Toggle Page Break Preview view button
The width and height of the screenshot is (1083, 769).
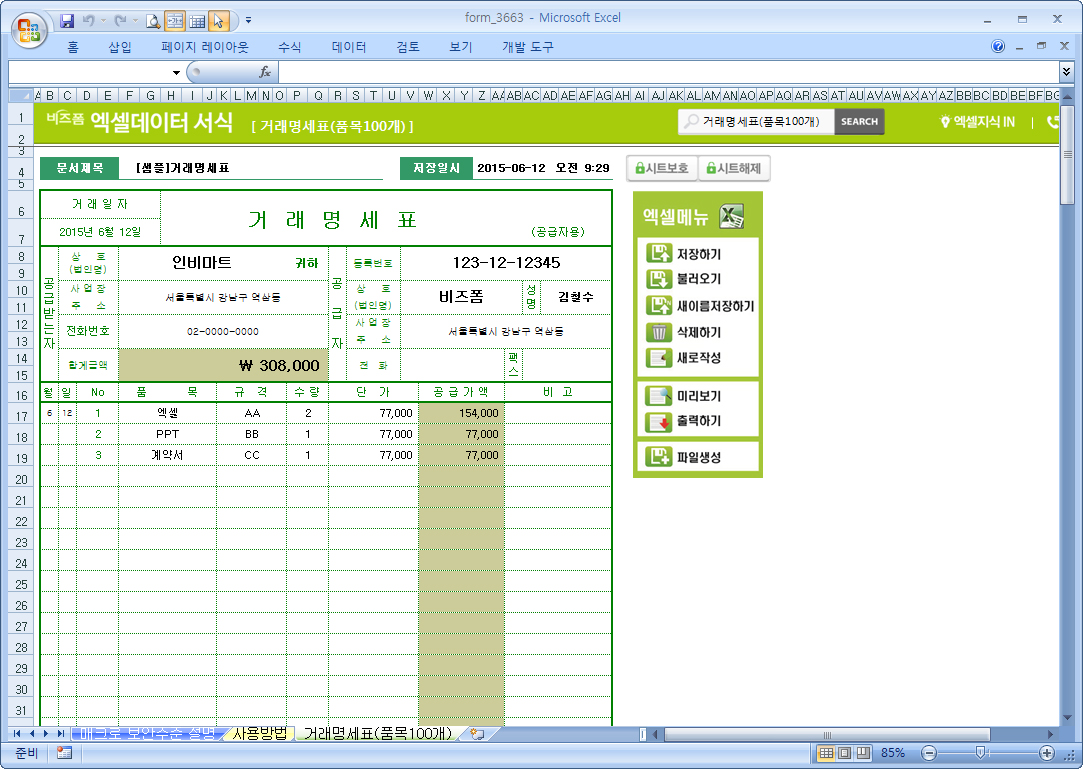[x=861, y=753]
